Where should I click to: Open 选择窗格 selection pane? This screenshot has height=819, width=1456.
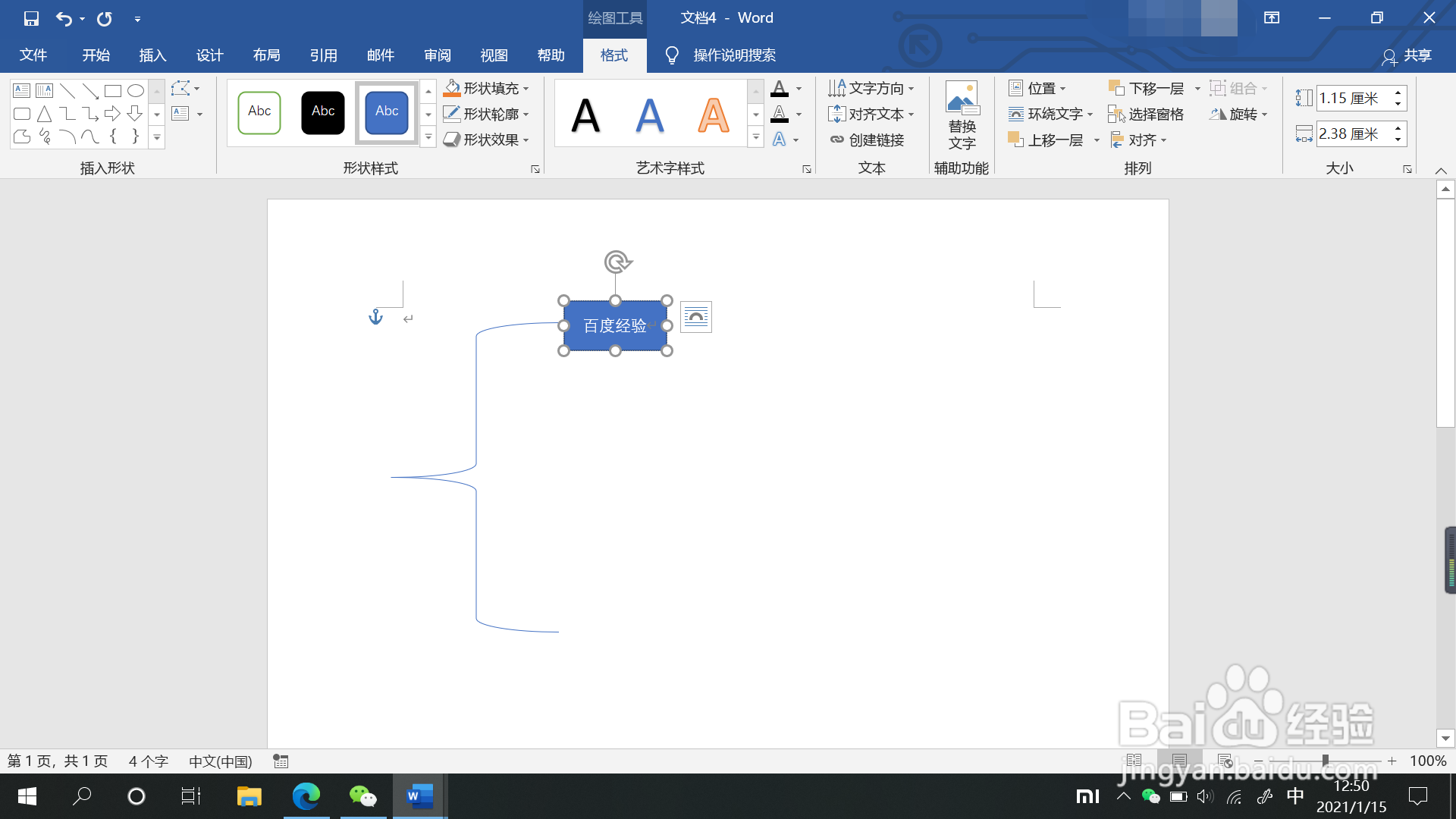(x=1146, y=115)
